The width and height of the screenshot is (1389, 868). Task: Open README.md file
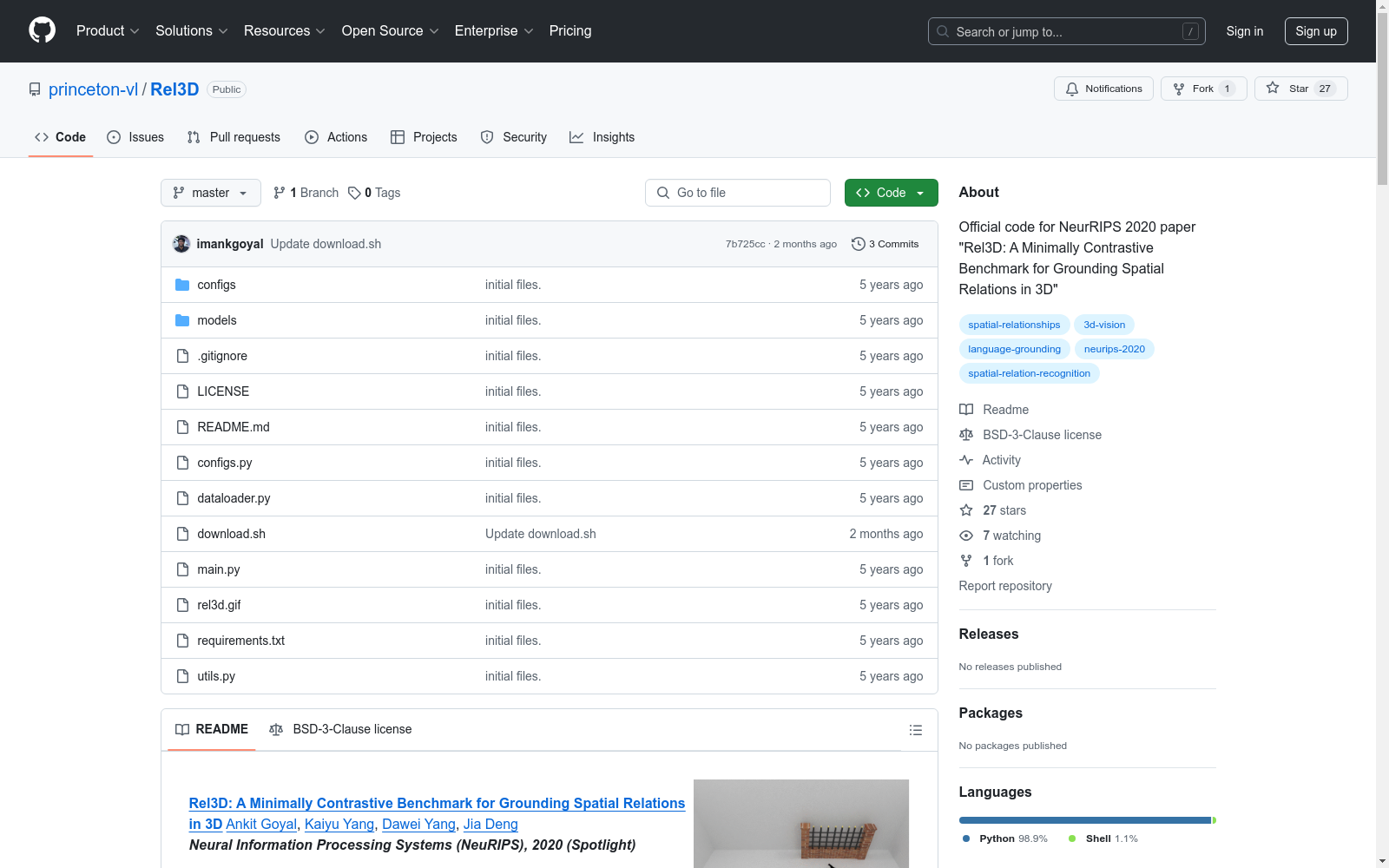click(234, 427)
